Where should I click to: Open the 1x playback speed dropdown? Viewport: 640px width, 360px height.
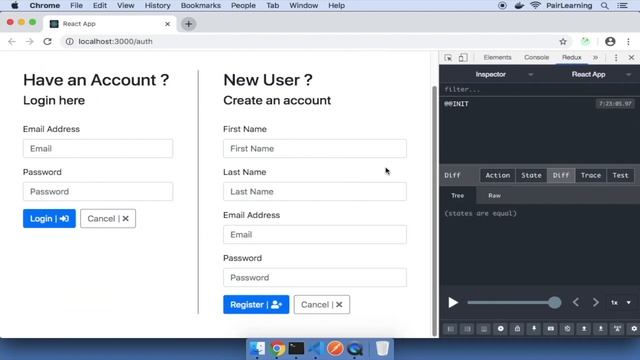pyautogui.click(x=620, y=302)
